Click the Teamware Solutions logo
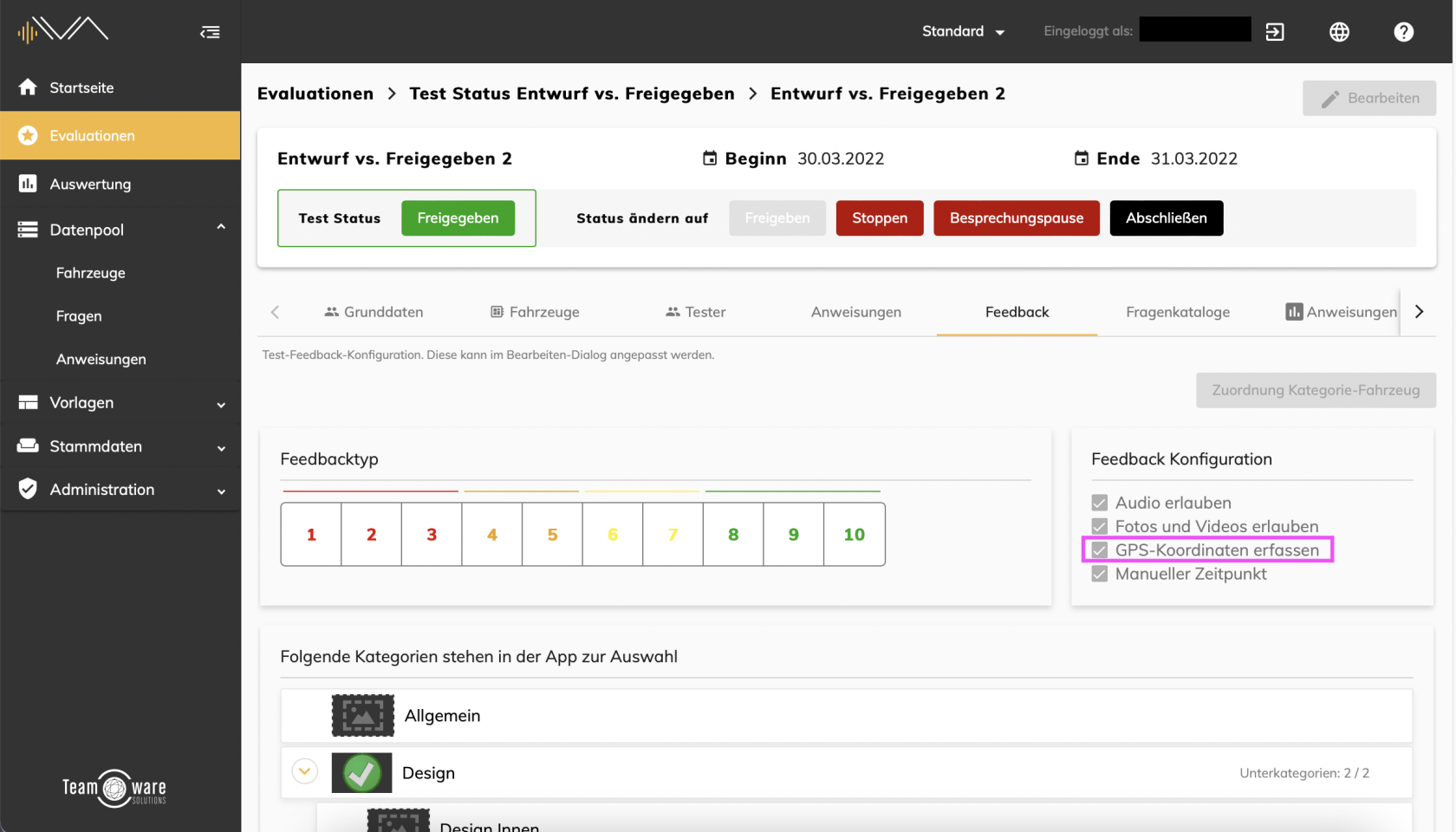The width and height of the screenshot is (1456, 832). [x=114, y=788]
